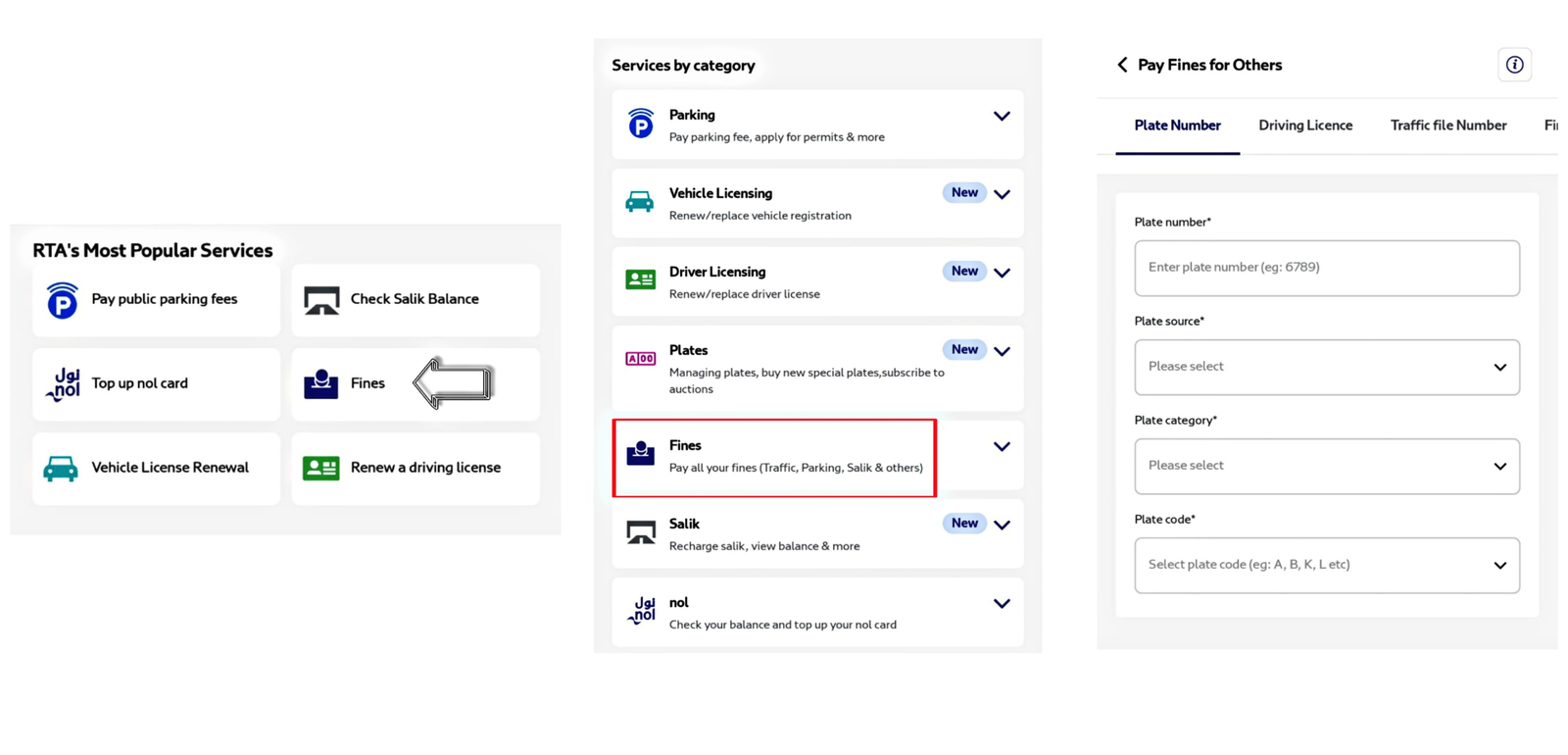Click the Vehicle Licensing car icon

640,202
